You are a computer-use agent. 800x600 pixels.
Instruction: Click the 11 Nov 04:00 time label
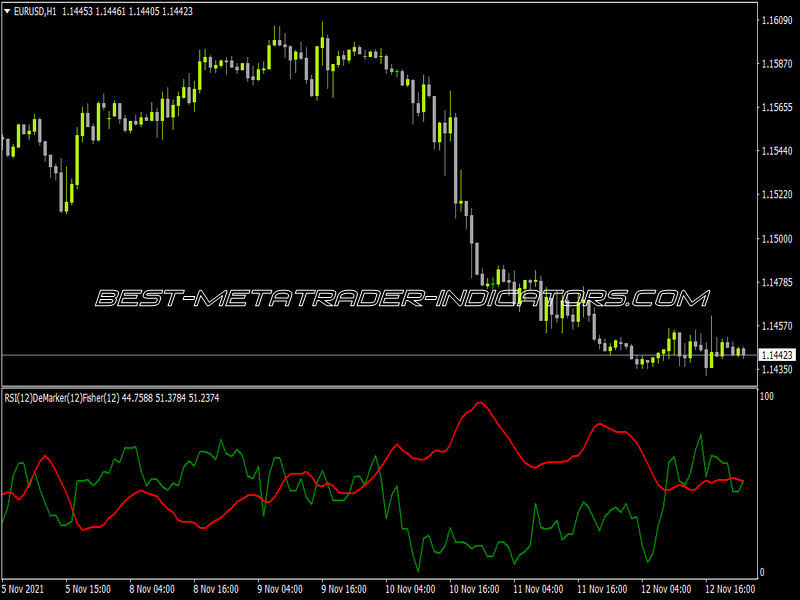tap(538, 589)
